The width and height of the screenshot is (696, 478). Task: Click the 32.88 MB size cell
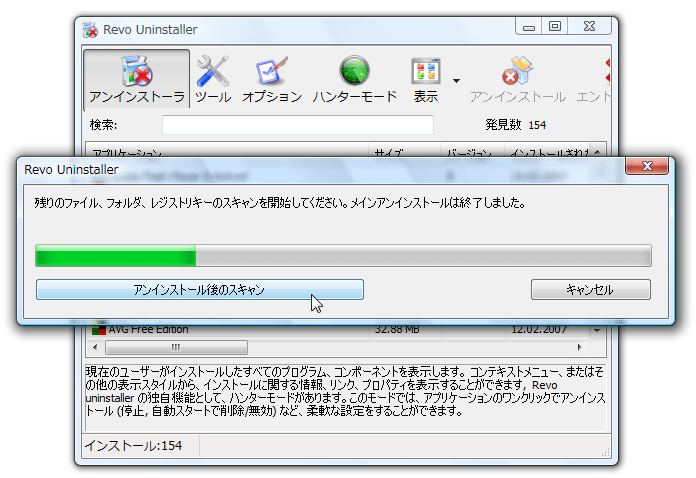pos(397,330)
